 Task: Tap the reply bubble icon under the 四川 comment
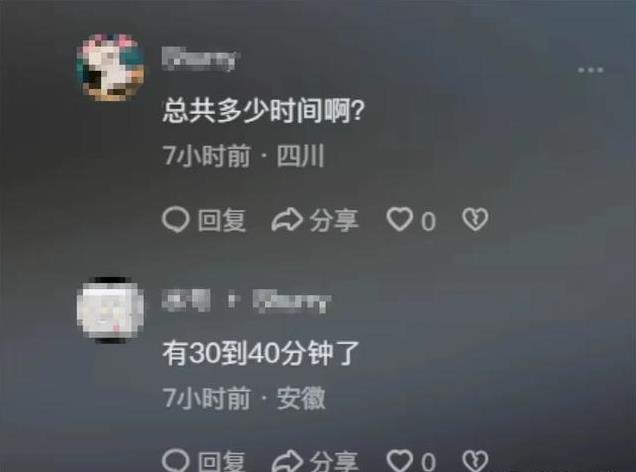(x=176, y=220)
